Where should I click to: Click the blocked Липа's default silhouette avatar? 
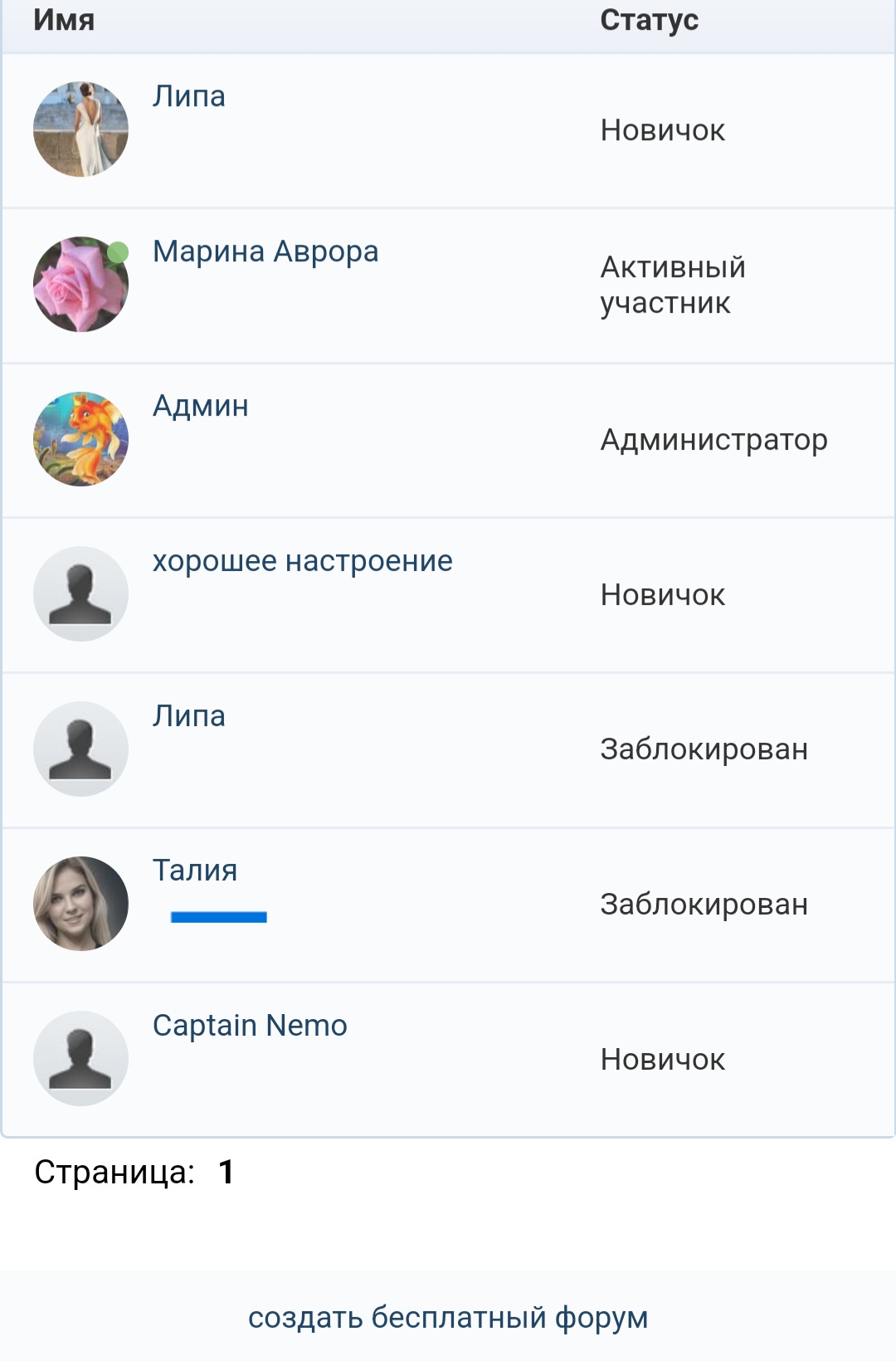(x=80, y=749)
